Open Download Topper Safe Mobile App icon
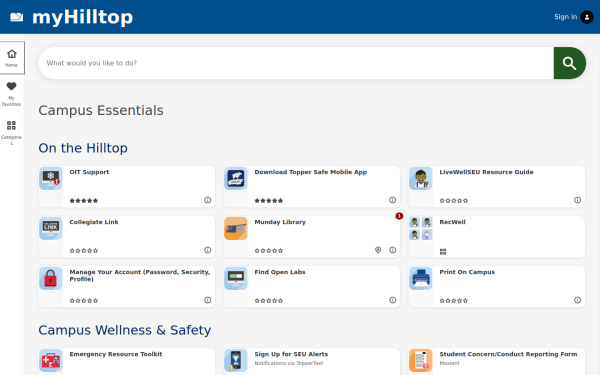This screenshot has height=375, width=600. [236, 178]
